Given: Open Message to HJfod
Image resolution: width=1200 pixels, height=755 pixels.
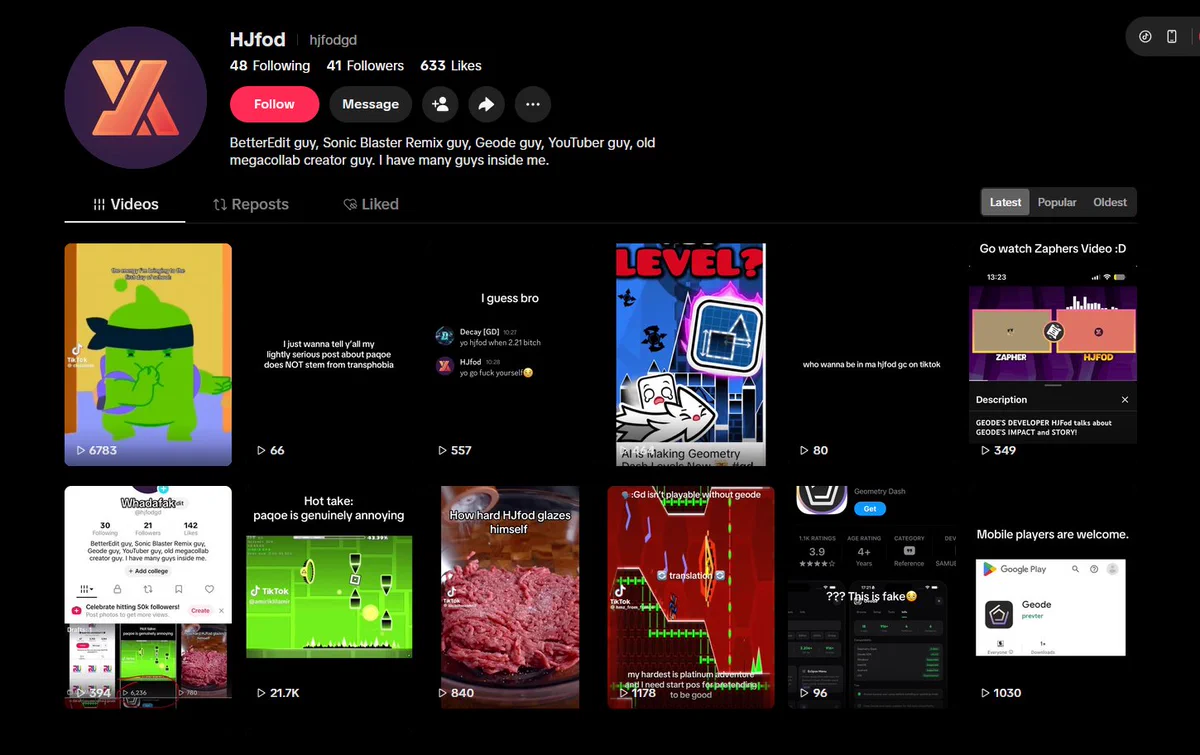Looking at the screenshot, I should click(x=370, y=104).
